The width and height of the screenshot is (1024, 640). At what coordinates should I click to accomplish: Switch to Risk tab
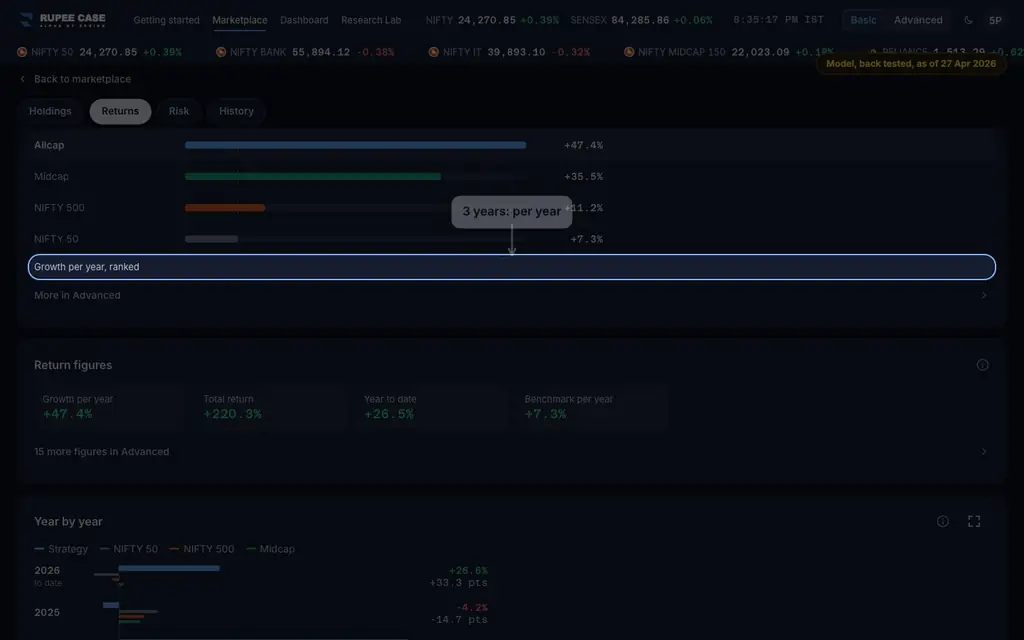179,111
